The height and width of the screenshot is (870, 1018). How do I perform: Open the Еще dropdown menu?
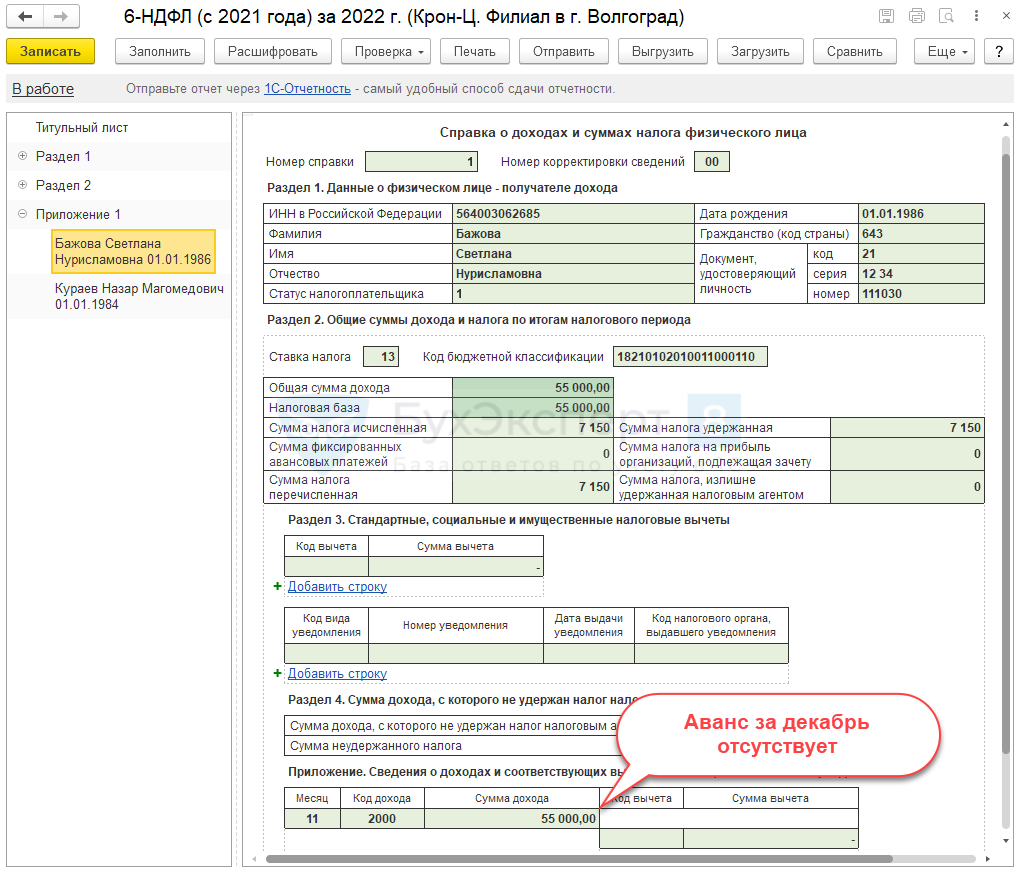tap(947, 51)
